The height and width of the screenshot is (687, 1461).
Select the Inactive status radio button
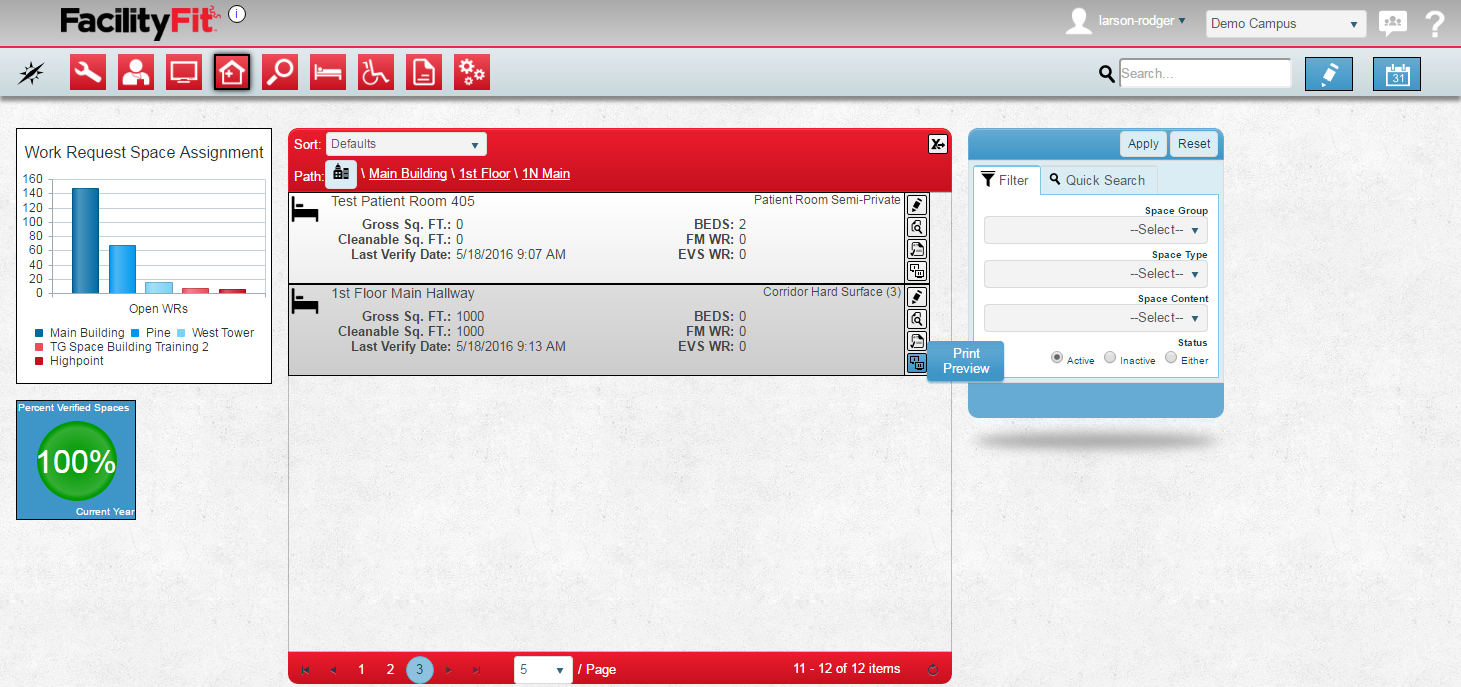click(1110, 358)
